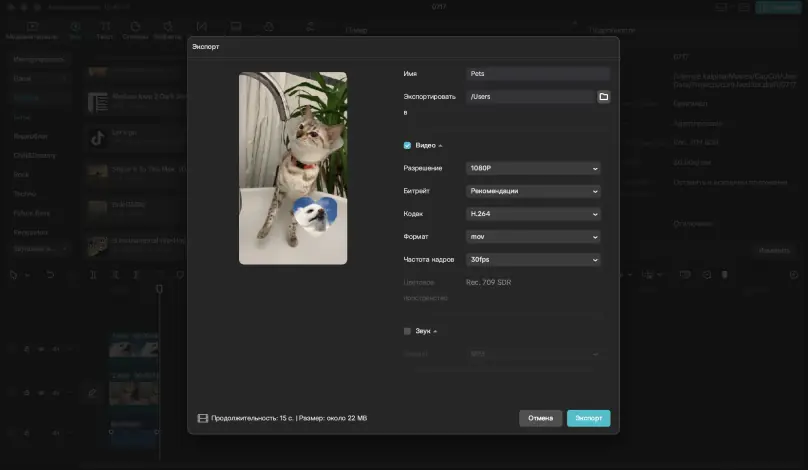This screenshot has height=470, width=808.
Task: Lock the bottom audio track
Action: 26,433
